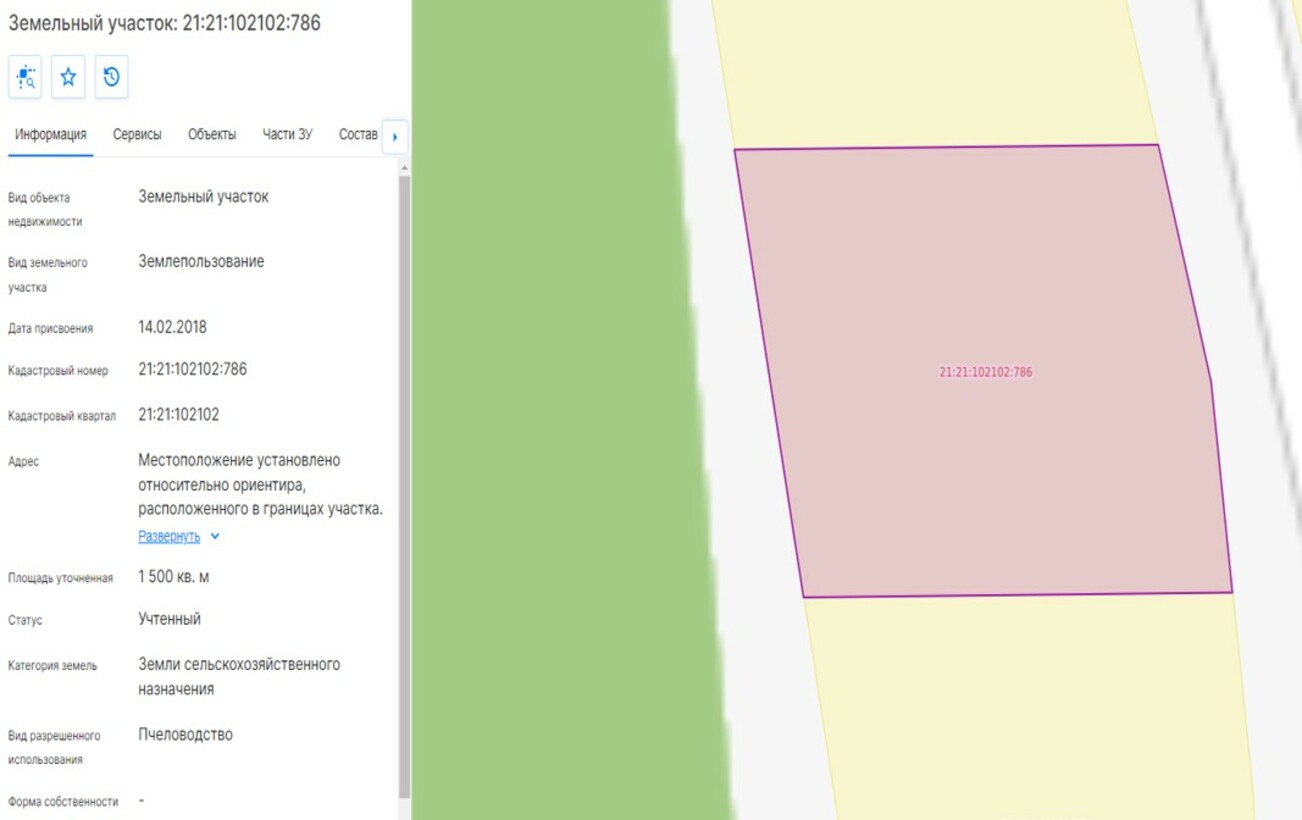Click the locate-on-map icon button
1302x820 pixels.
click(x=25, y=77)
